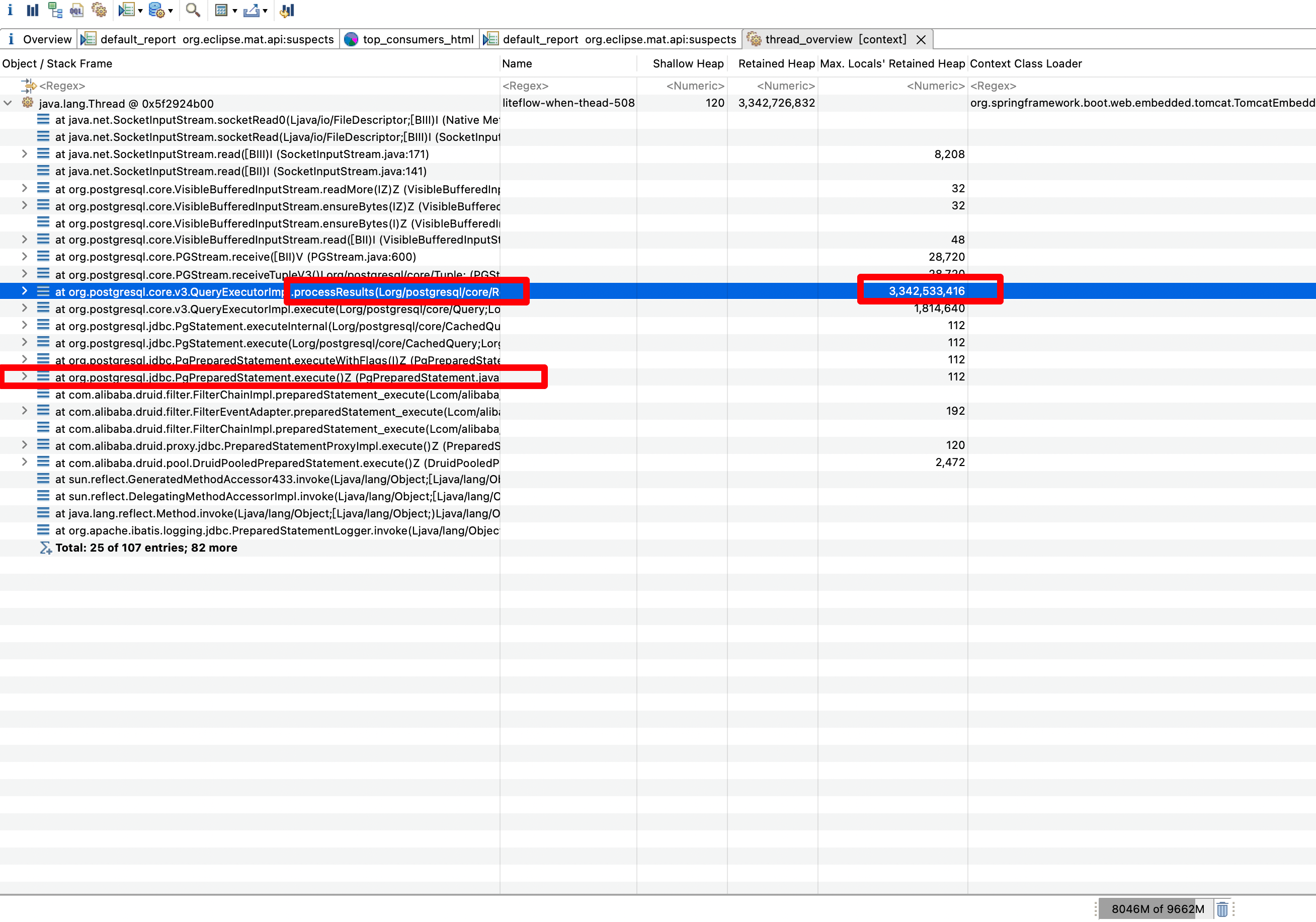Select the SocketInputStream.java:141 read frame
1316x922 pixels.
pyautogui.click(x=241, y=171)
